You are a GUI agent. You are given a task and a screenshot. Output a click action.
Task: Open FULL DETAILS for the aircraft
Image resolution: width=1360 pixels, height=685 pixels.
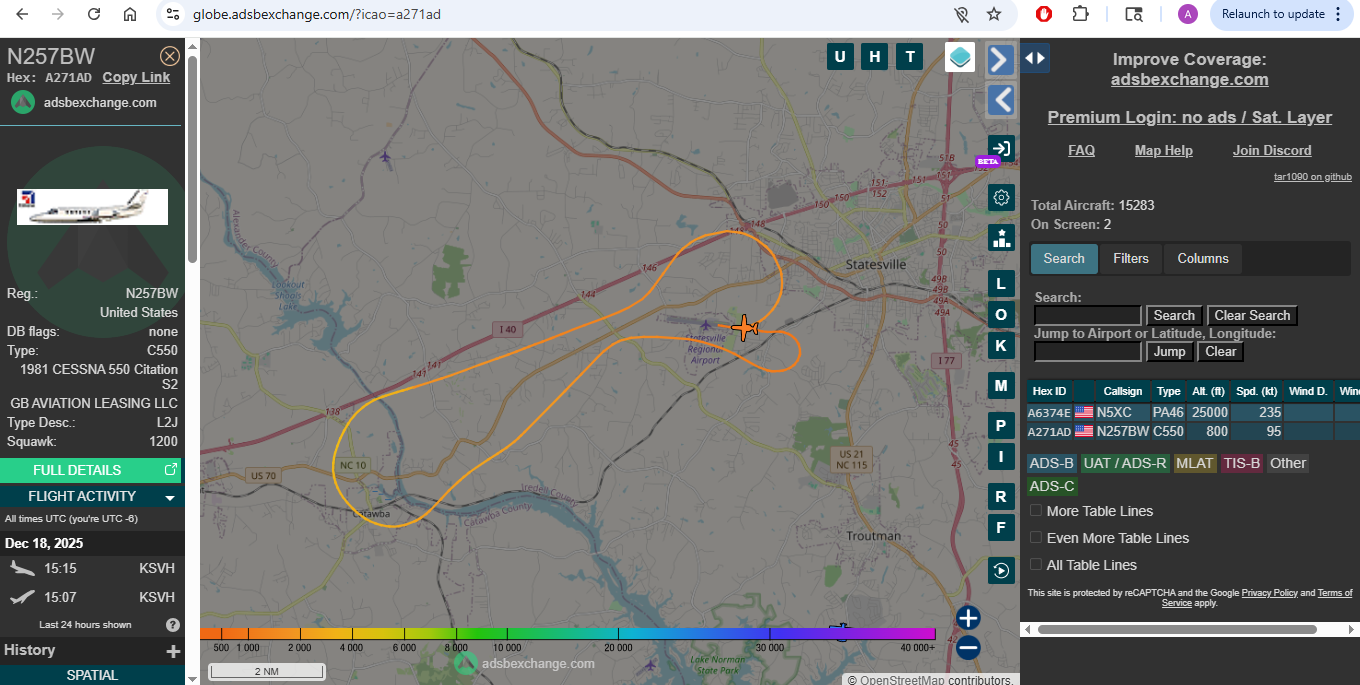(91, 470)
